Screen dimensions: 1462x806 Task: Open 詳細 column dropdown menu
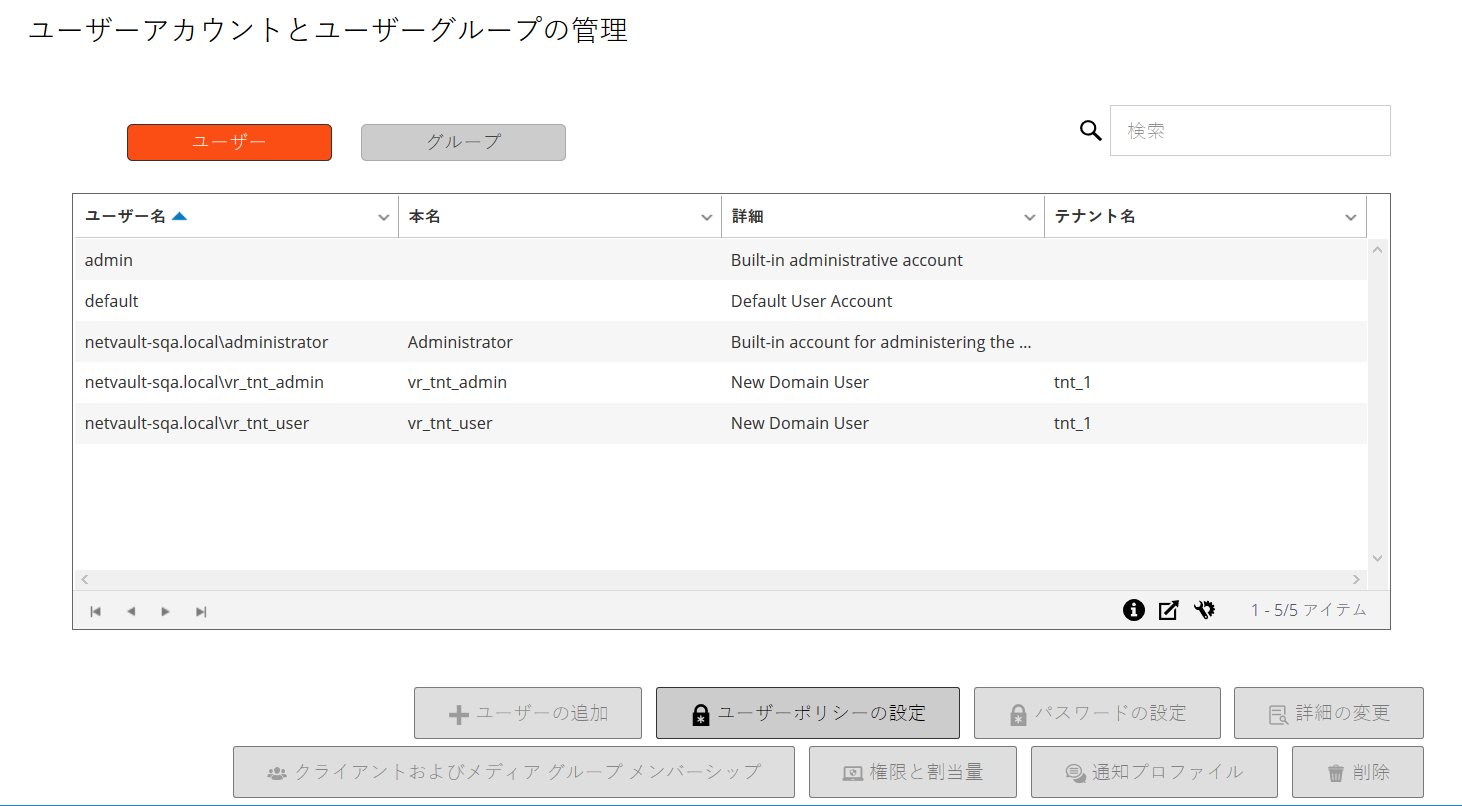[1029, 217]
